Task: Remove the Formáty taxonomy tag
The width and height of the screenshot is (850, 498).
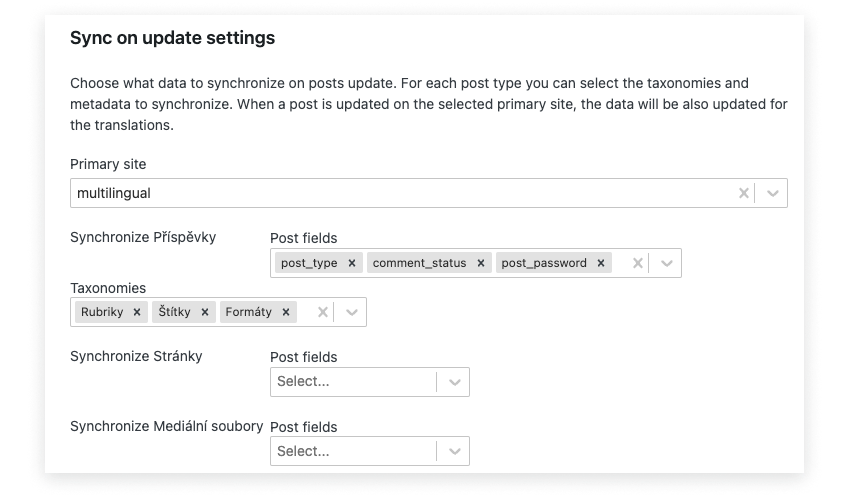Action: (286, 312)
